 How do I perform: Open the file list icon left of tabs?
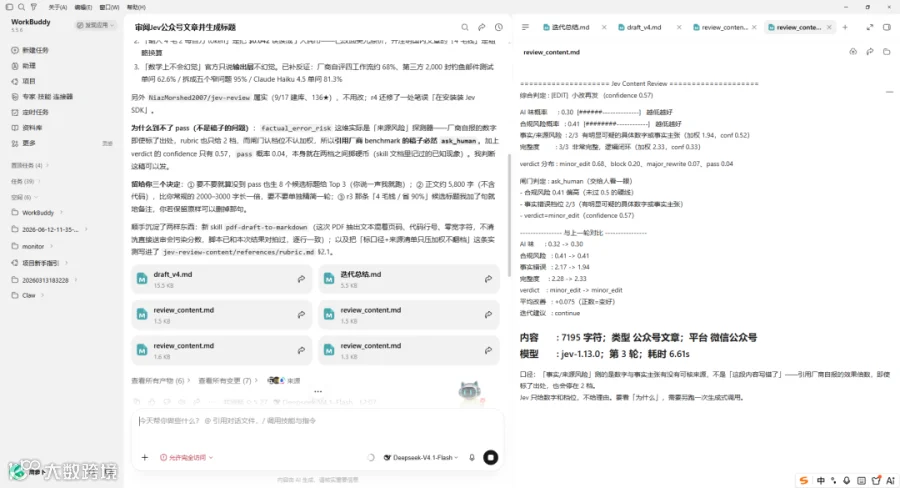point(525,27)
